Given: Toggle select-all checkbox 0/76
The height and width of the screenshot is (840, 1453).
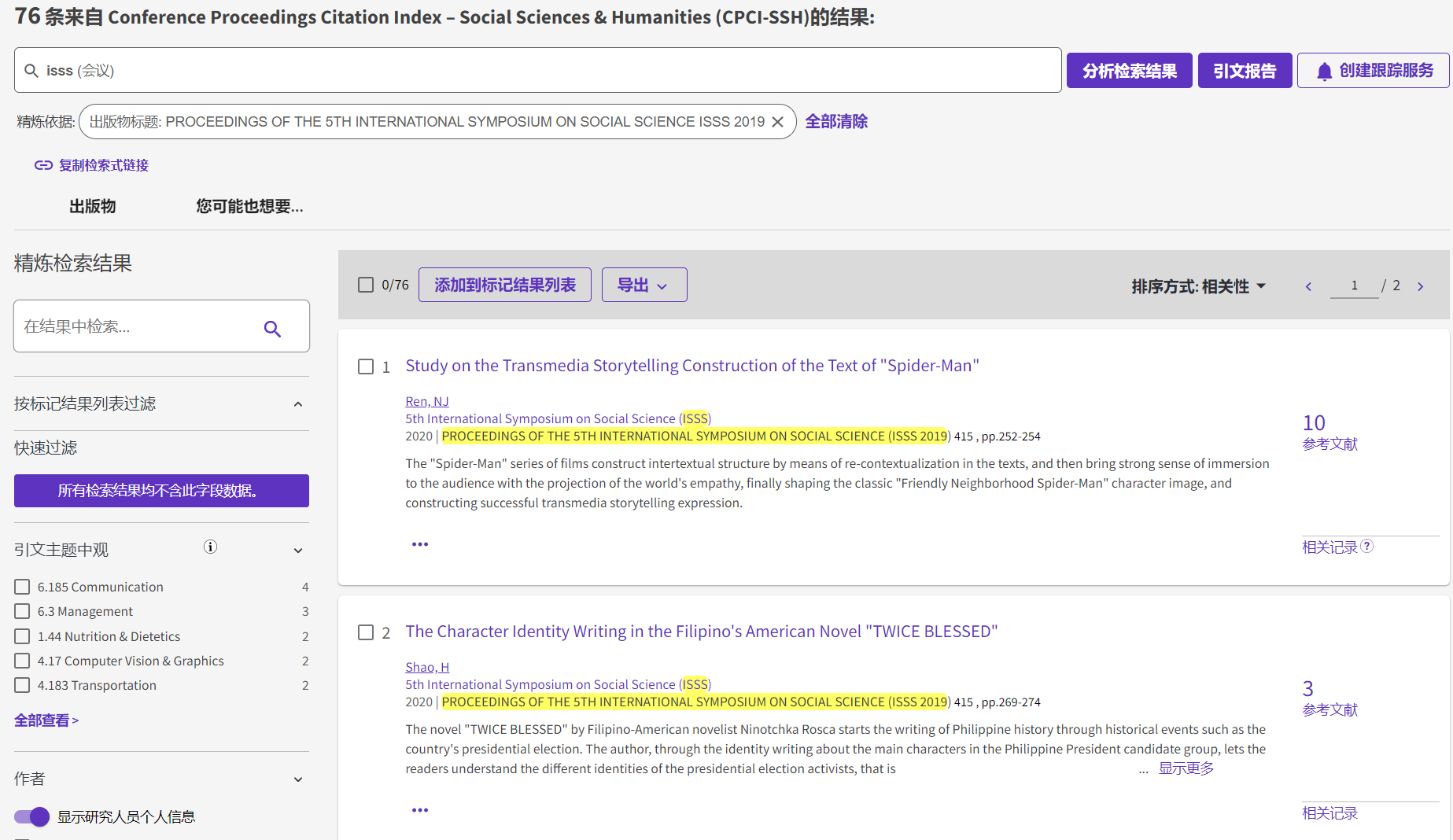Looking at the screenshot, I should [366, 285].
